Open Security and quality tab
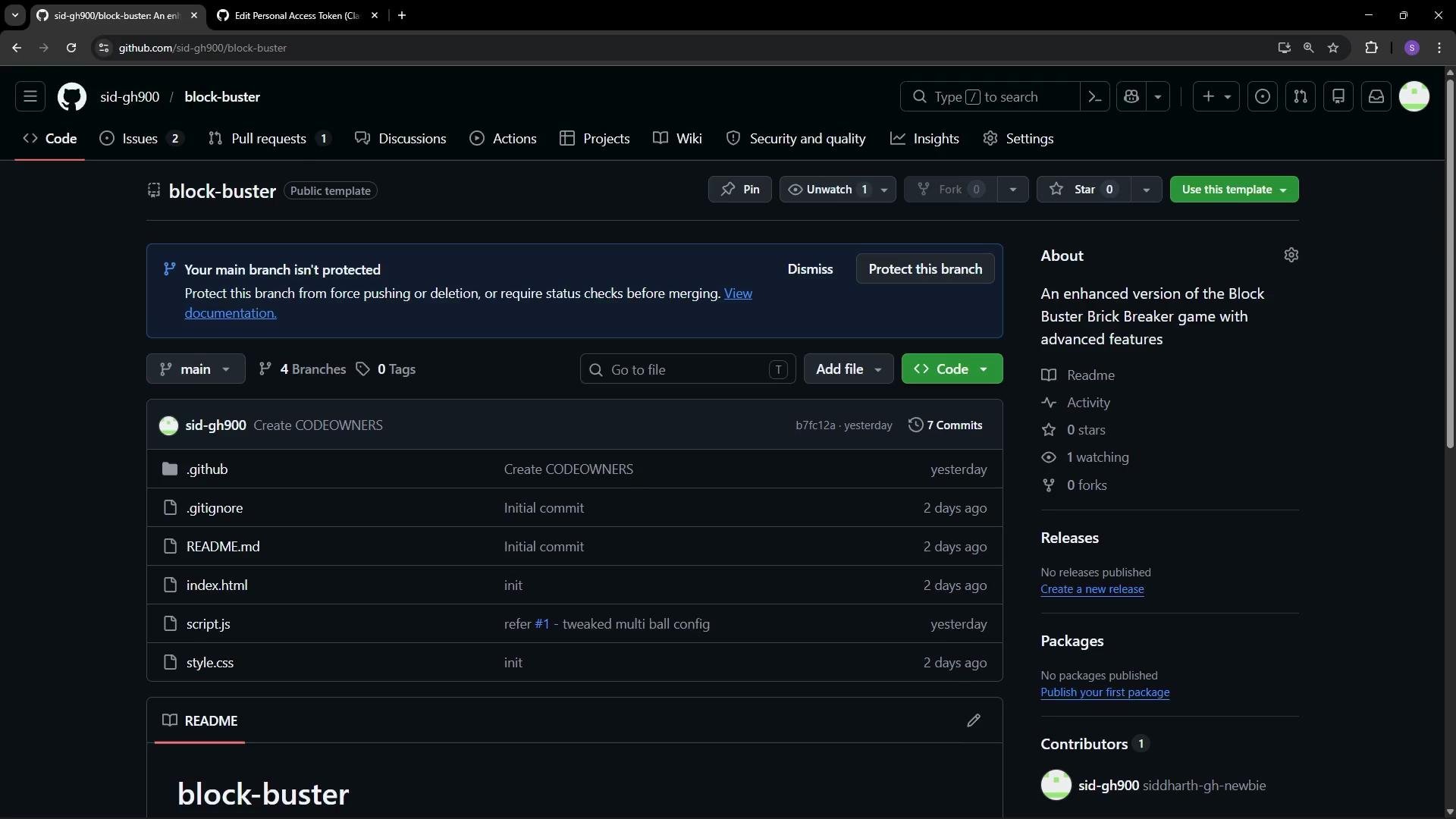The height and width of the screenshot is (819, 1456). (795, 139)
